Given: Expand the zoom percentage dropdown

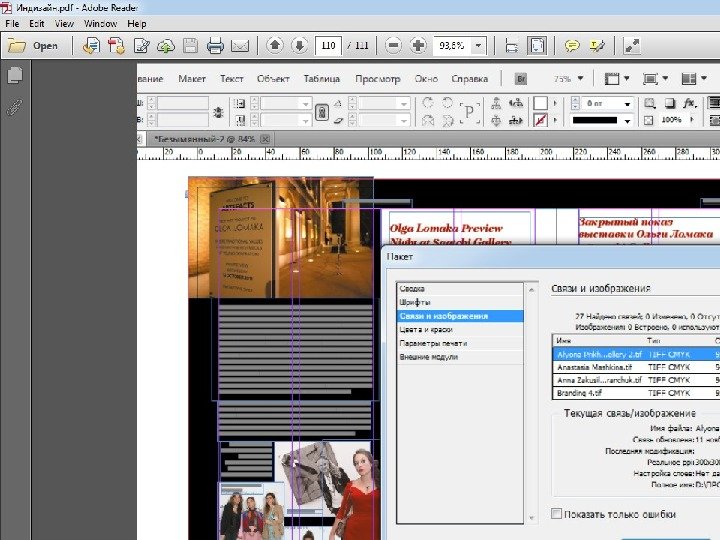Looking at the screenshot, I should point(479,46).
